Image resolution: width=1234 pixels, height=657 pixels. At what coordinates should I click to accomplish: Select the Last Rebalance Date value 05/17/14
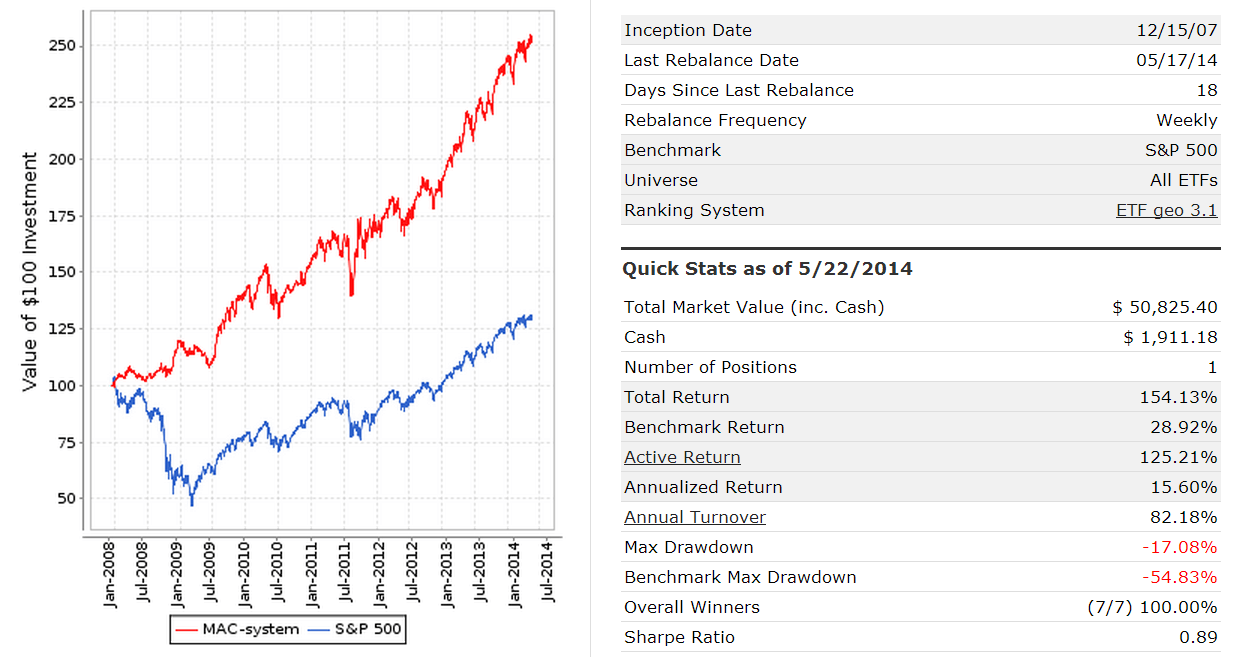click(x=1179, y=60)
